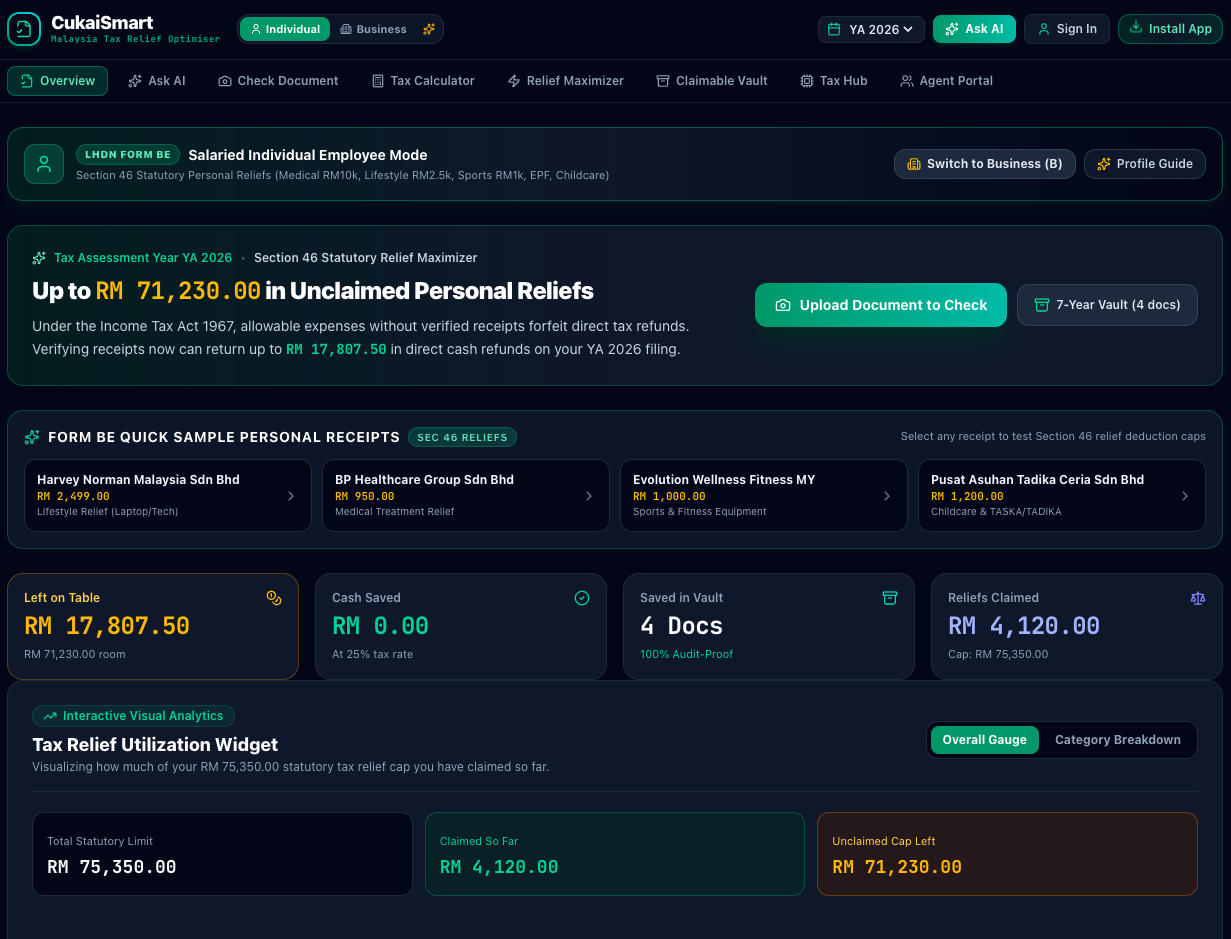Open the Claimable Vault tab
Image resolution: width=1231 pixels, height=939 pixels.
[x=712, y=81]
